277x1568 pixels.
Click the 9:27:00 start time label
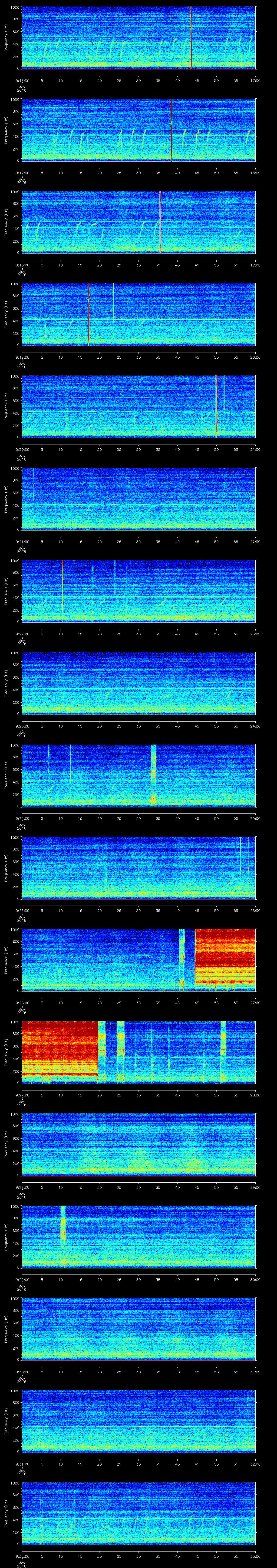coord(22,1095)
